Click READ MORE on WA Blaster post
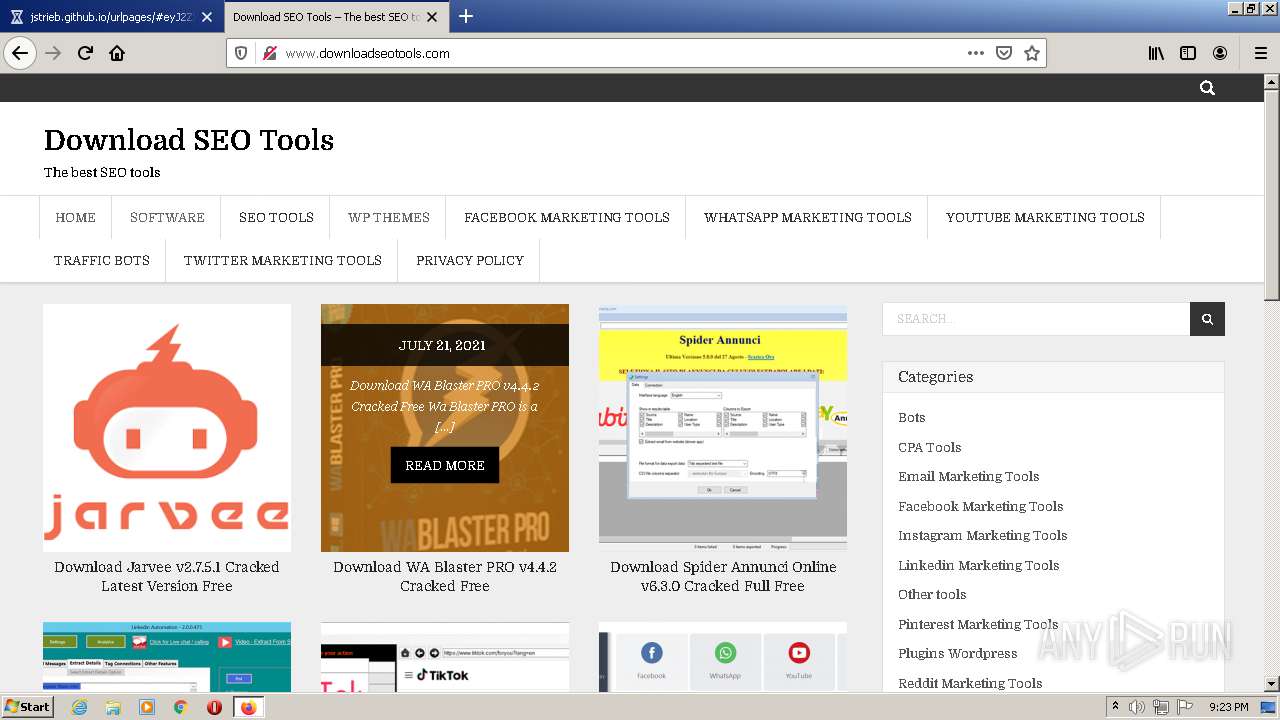Viewport: 1280px width, 720px height. 445,465
